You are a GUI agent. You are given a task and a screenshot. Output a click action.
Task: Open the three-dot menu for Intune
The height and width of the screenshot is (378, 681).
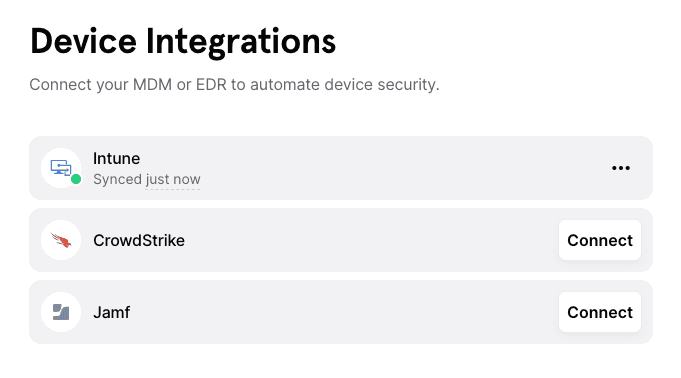[621, 168]
